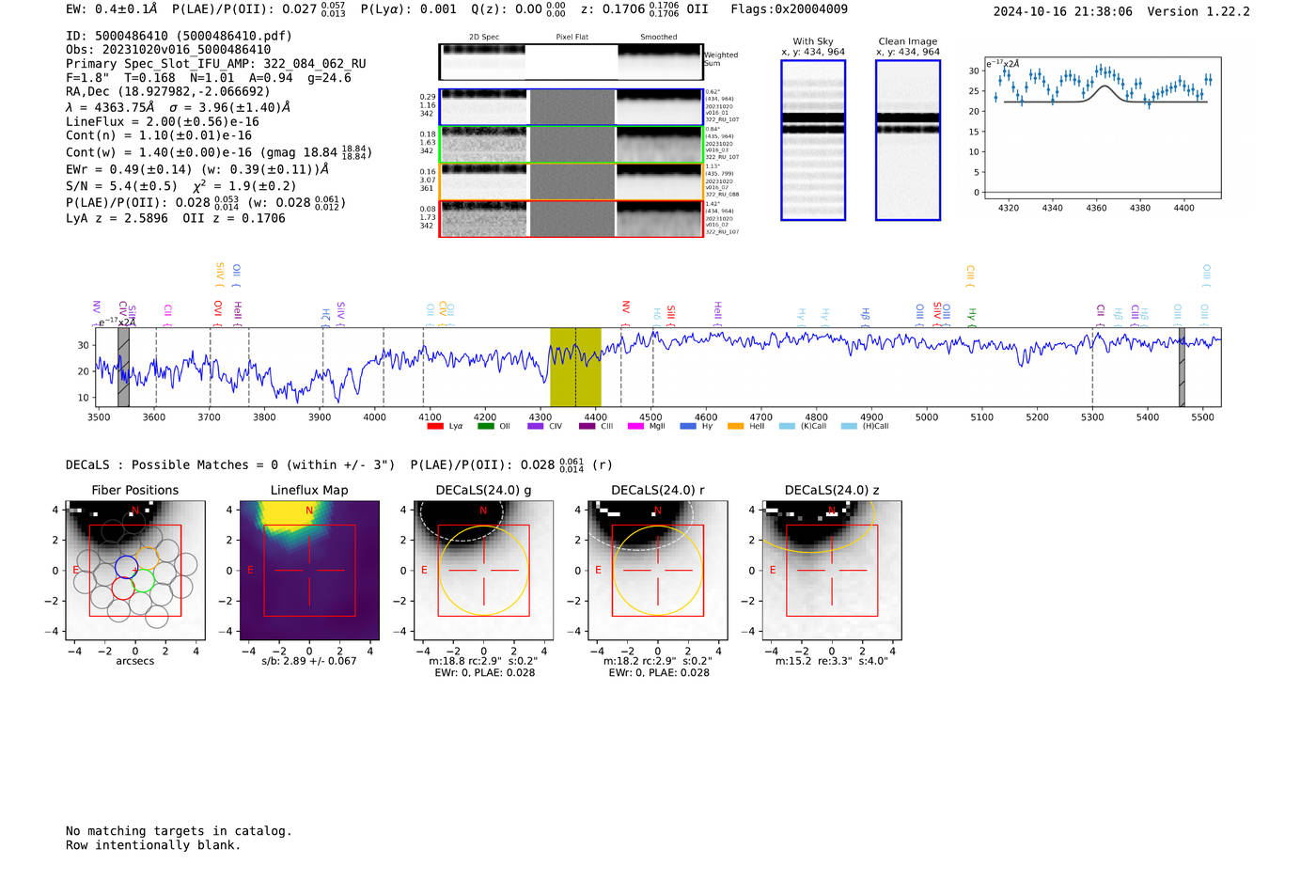This screenshot has width=1316, height=896.
Task: Click the blue-bordered 2D spec fiber row
Action: pos(571,107)
